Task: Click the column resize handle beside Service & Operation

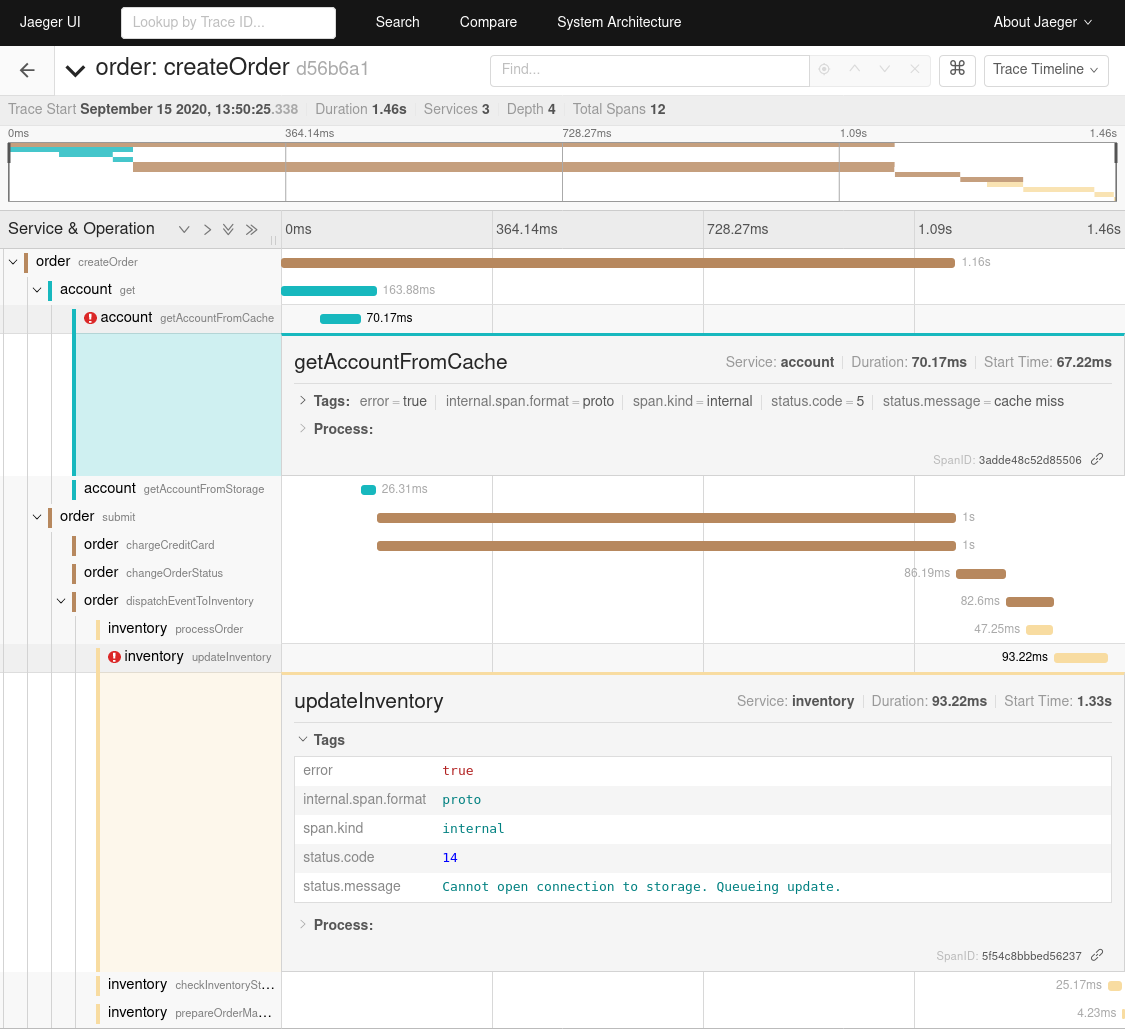Action: 273,240
